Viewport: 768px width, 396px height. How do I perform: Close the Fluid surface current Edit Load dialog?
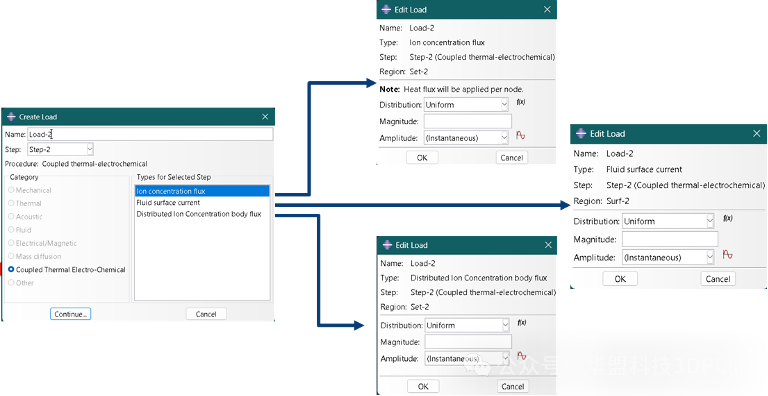tap(757, 133)
